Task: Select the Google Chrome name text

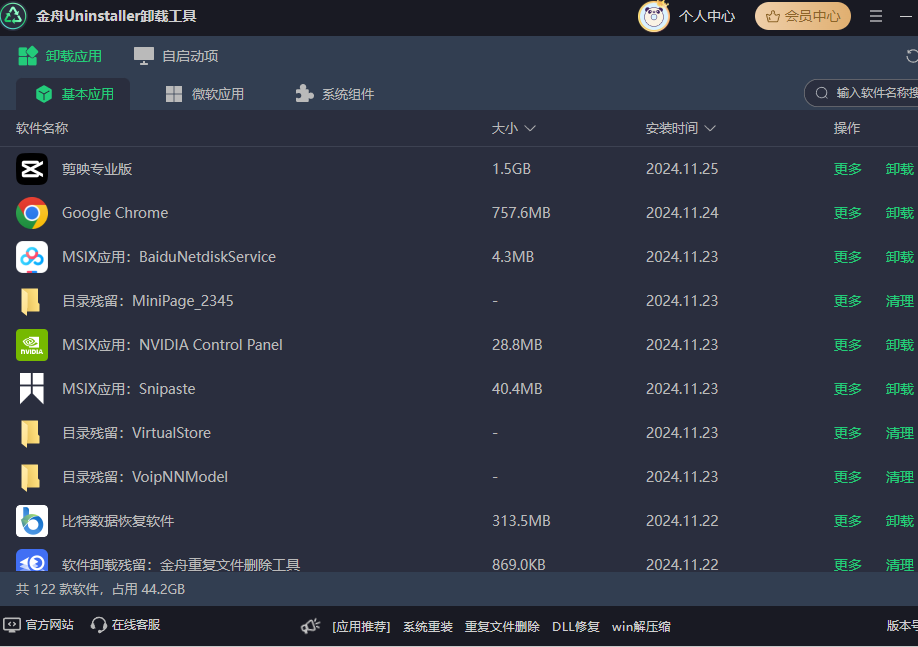Action: (115, 213)
